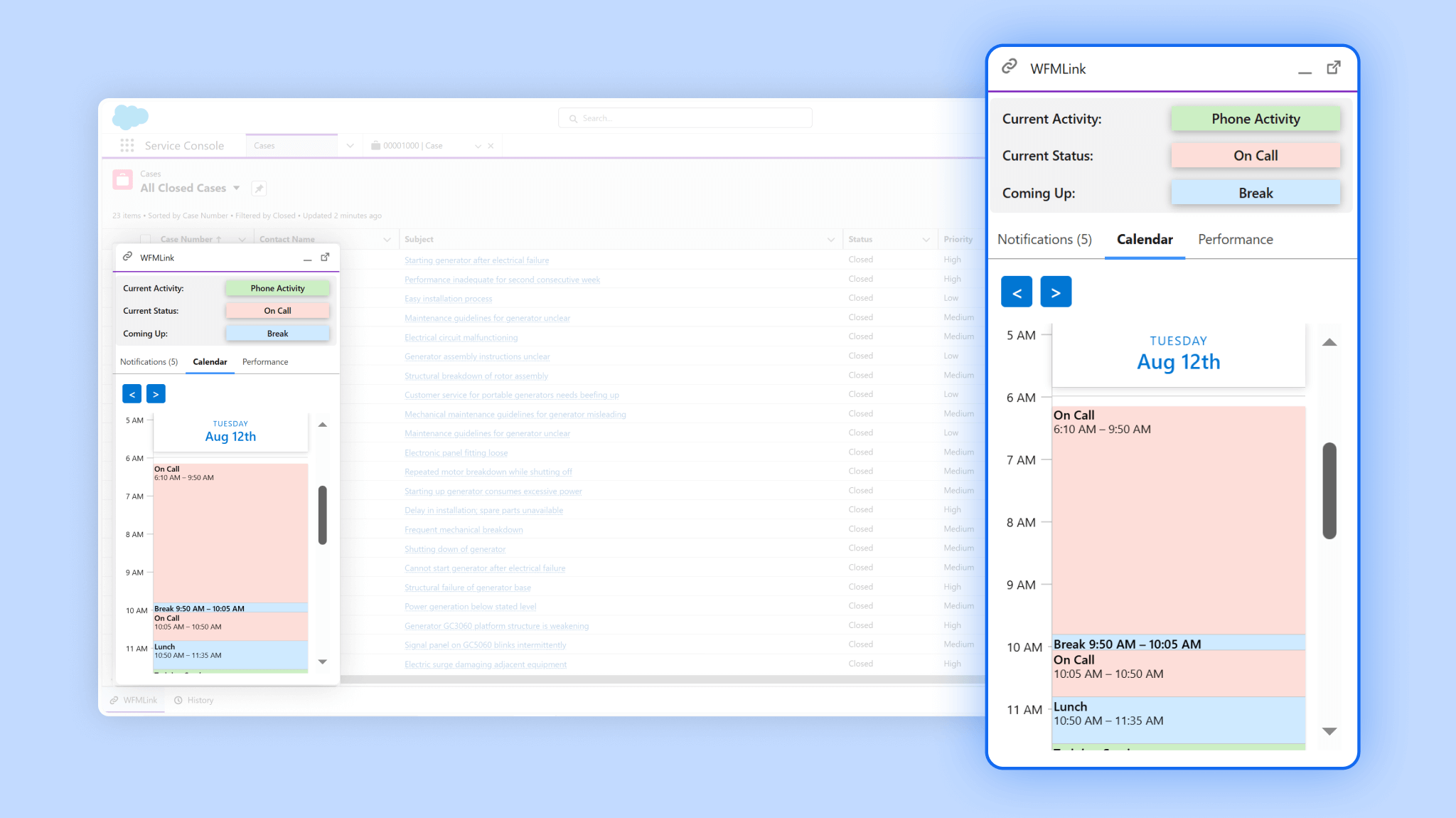Go to previous day in small calendar
Viewport: 1456px width, 818px height.
point(132,394)
